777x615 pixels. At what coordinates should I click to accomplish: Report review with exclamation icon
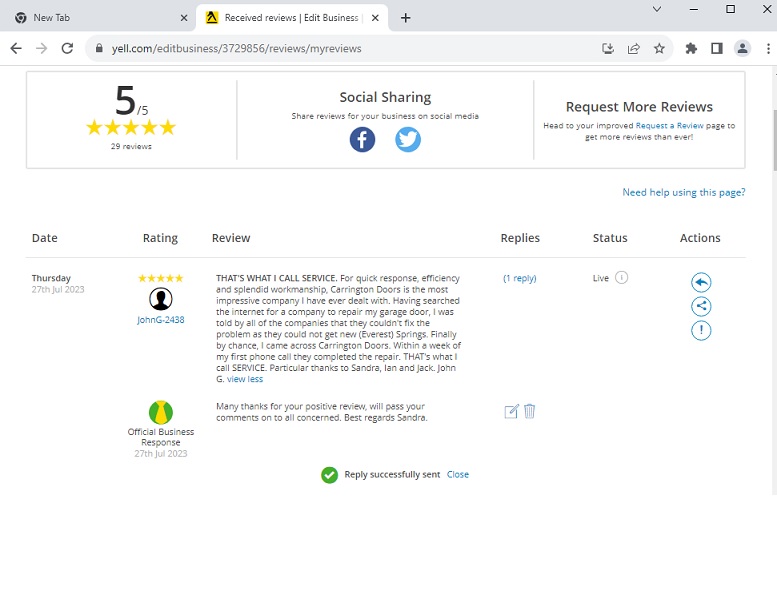pos(701,330)
